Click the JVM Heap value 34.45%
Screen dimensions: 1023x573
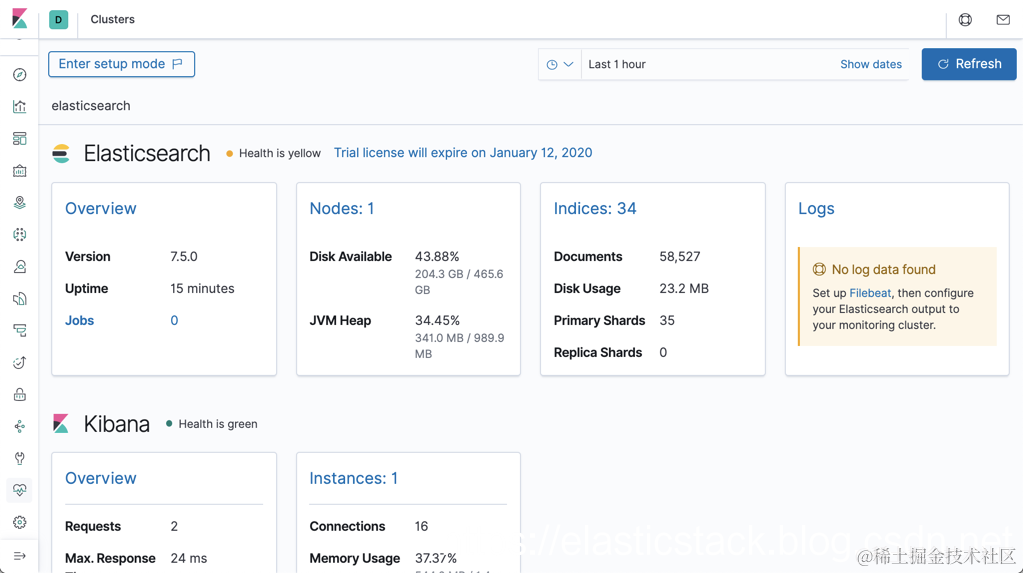(437, 320)
